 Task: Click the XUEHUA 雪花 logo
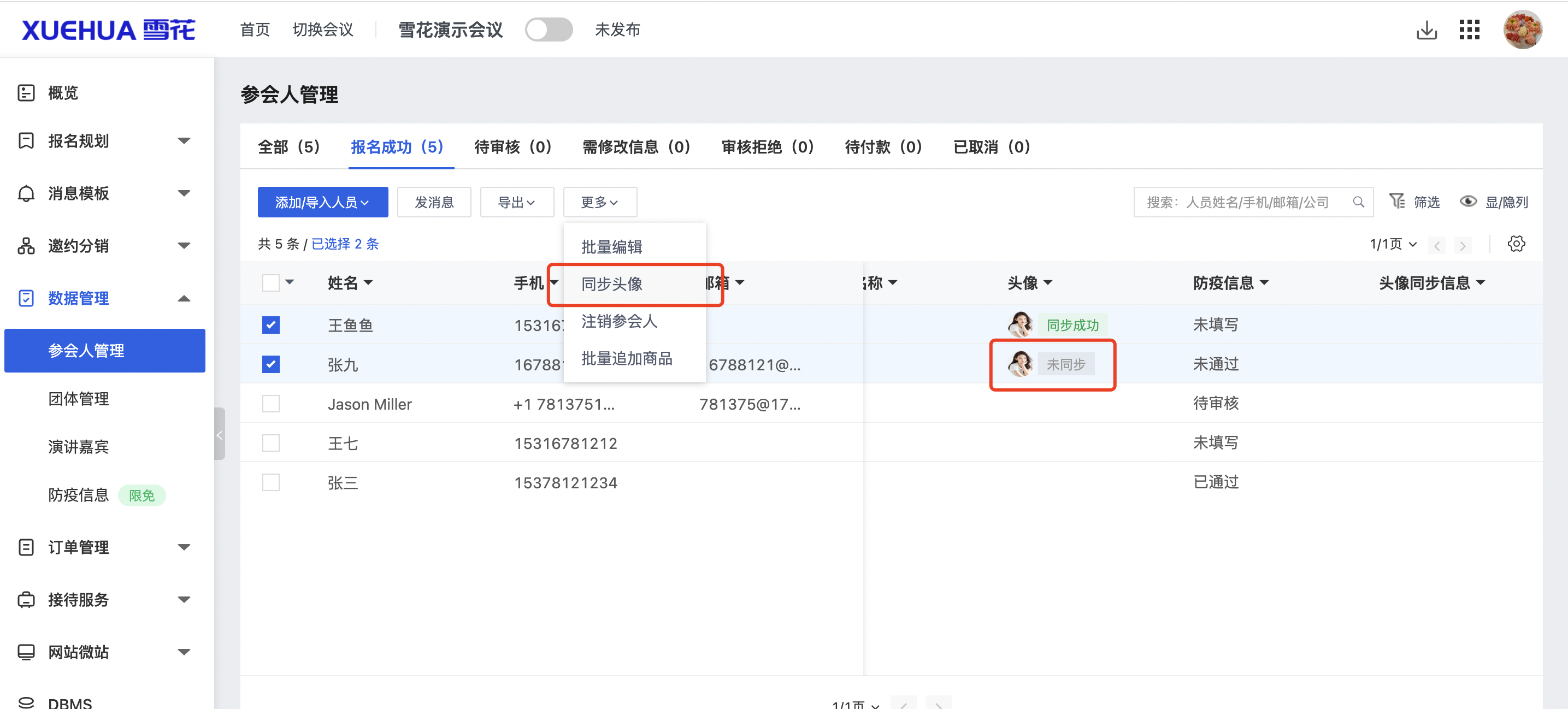coord(108,30)
